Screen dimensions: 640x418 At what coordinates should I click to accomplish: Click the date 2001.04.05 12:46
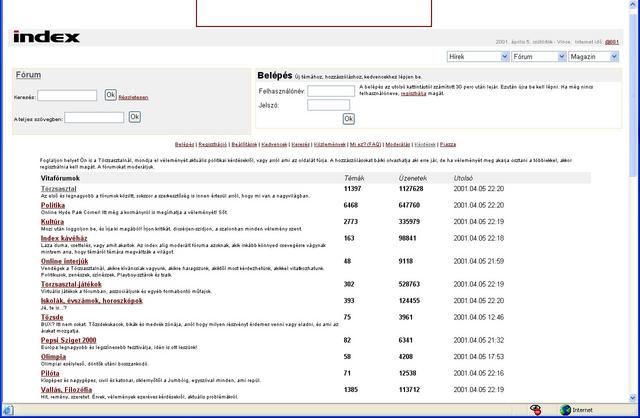pos(478,317)
